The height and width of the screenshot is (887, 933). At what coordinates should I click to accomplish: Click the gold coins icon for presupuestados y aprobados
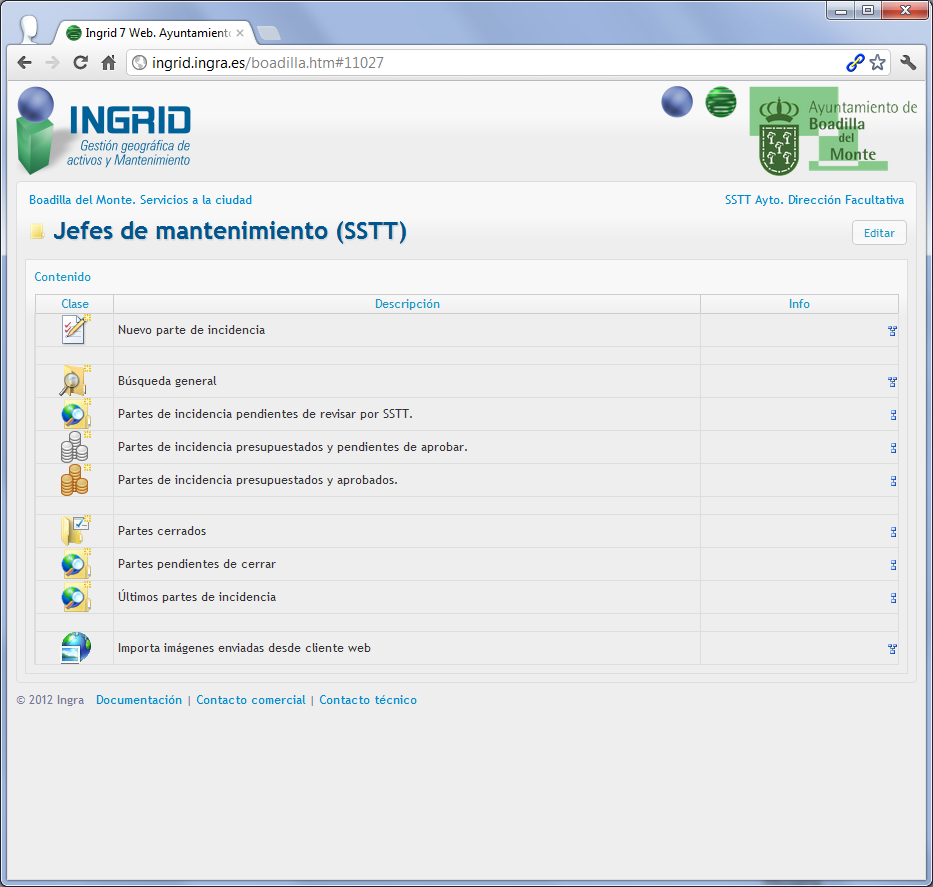(75, 480)
